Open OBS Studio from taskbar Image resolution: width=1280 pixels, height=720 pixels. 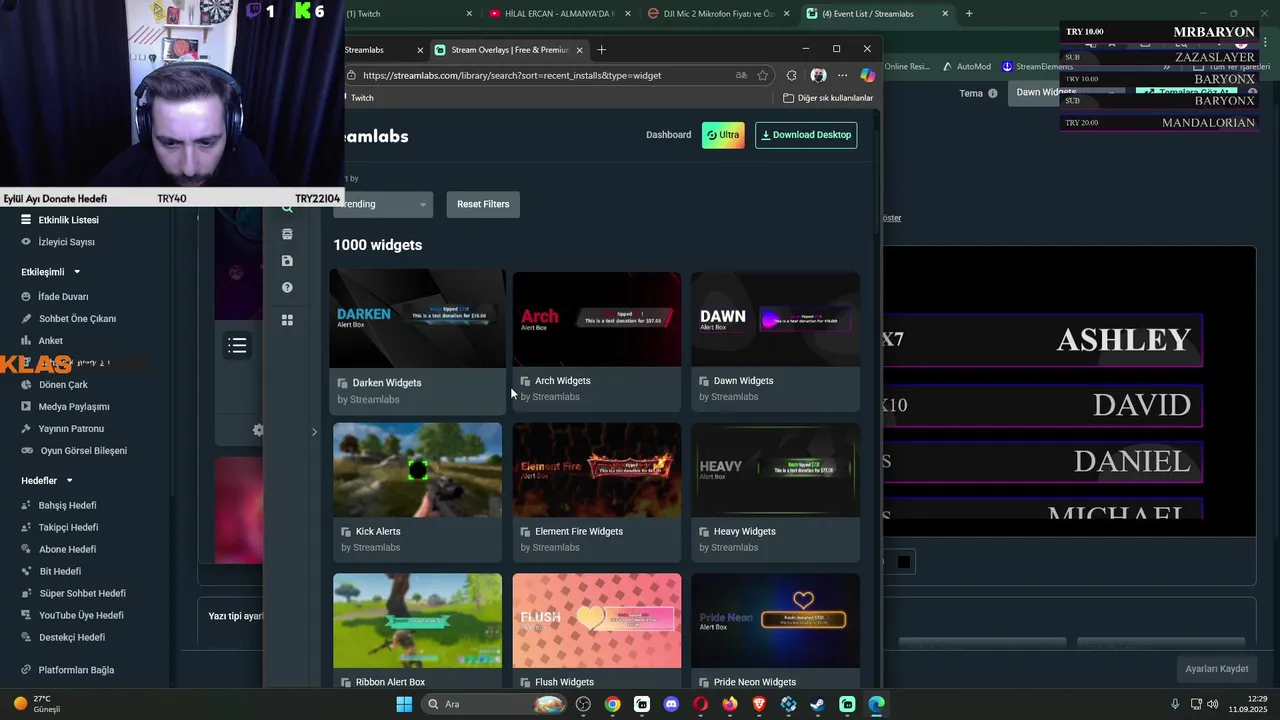(x=583, y=704)
